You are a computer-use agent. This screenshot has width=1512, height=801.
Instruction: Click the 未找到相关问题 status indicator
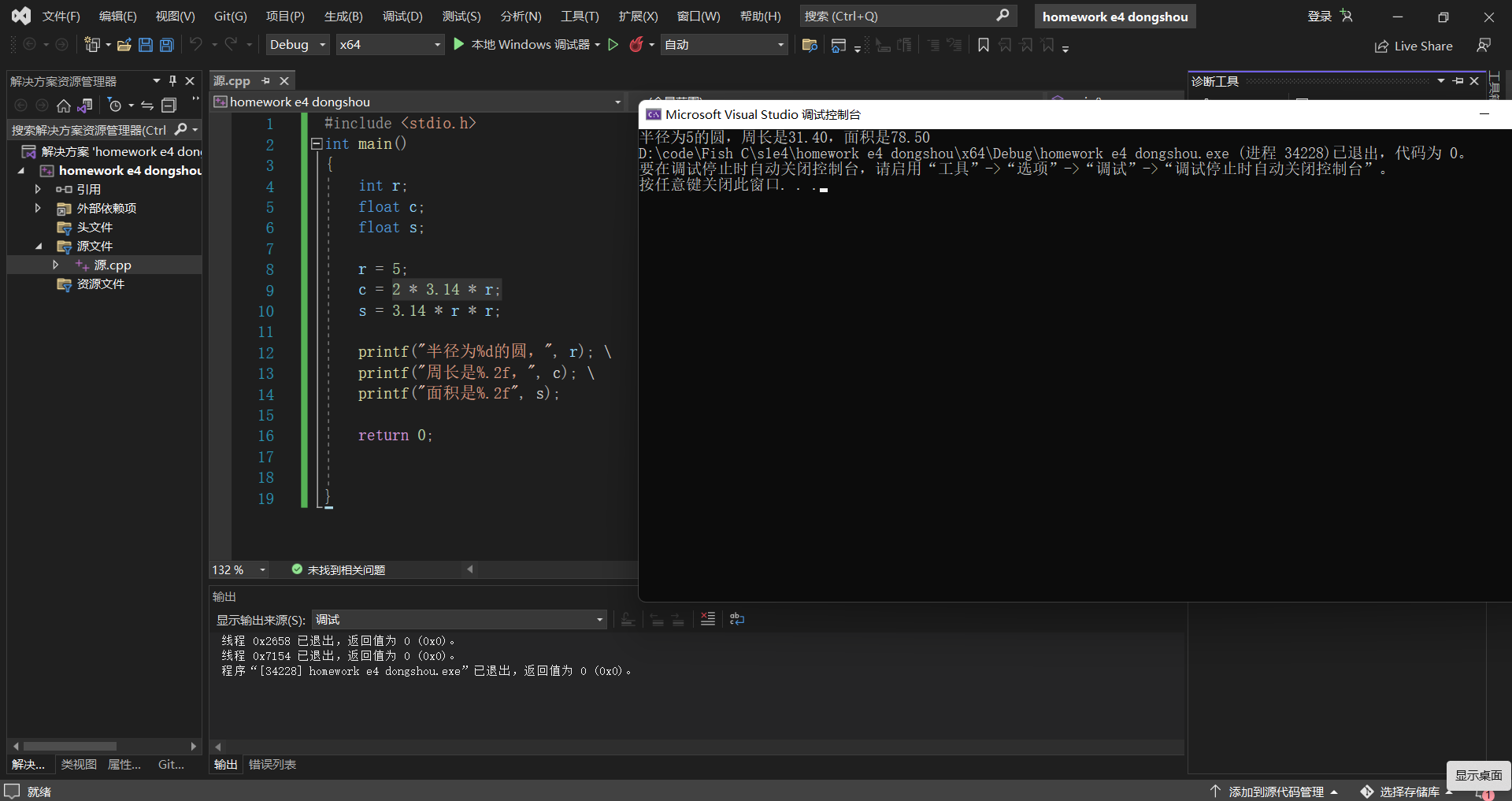click(338, 569)
